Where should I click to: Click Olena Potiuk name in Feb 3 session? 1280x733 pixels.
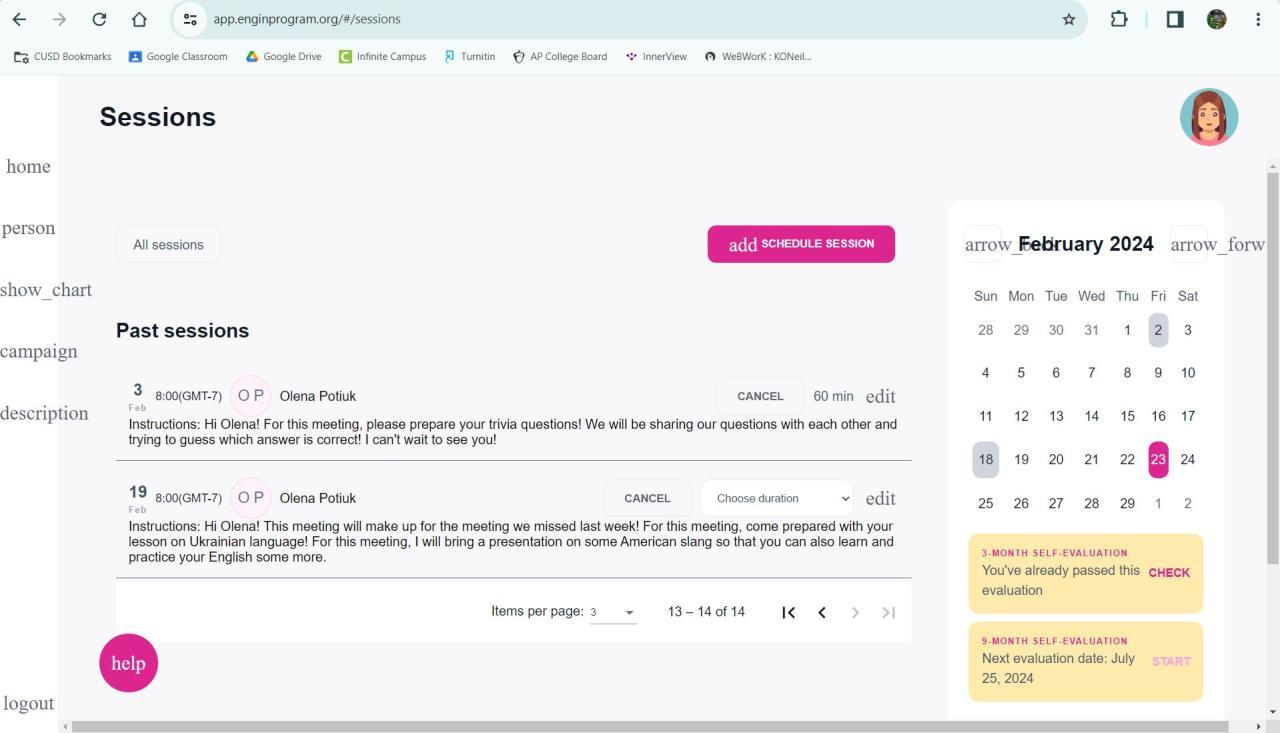pos(318,396)
